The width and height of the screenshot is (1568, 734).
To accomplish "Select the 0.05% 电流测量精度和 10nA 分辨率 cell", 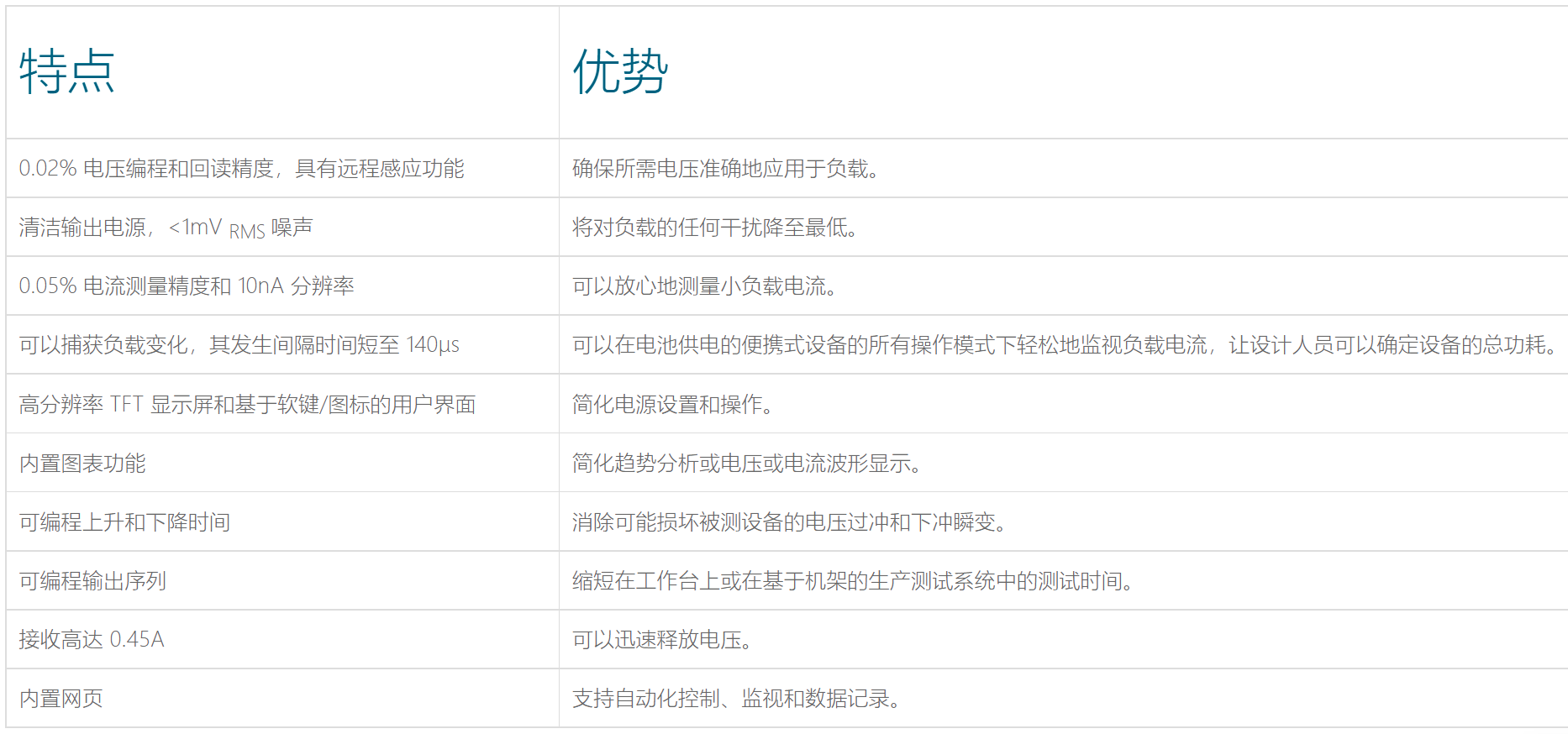I will 187,286.
